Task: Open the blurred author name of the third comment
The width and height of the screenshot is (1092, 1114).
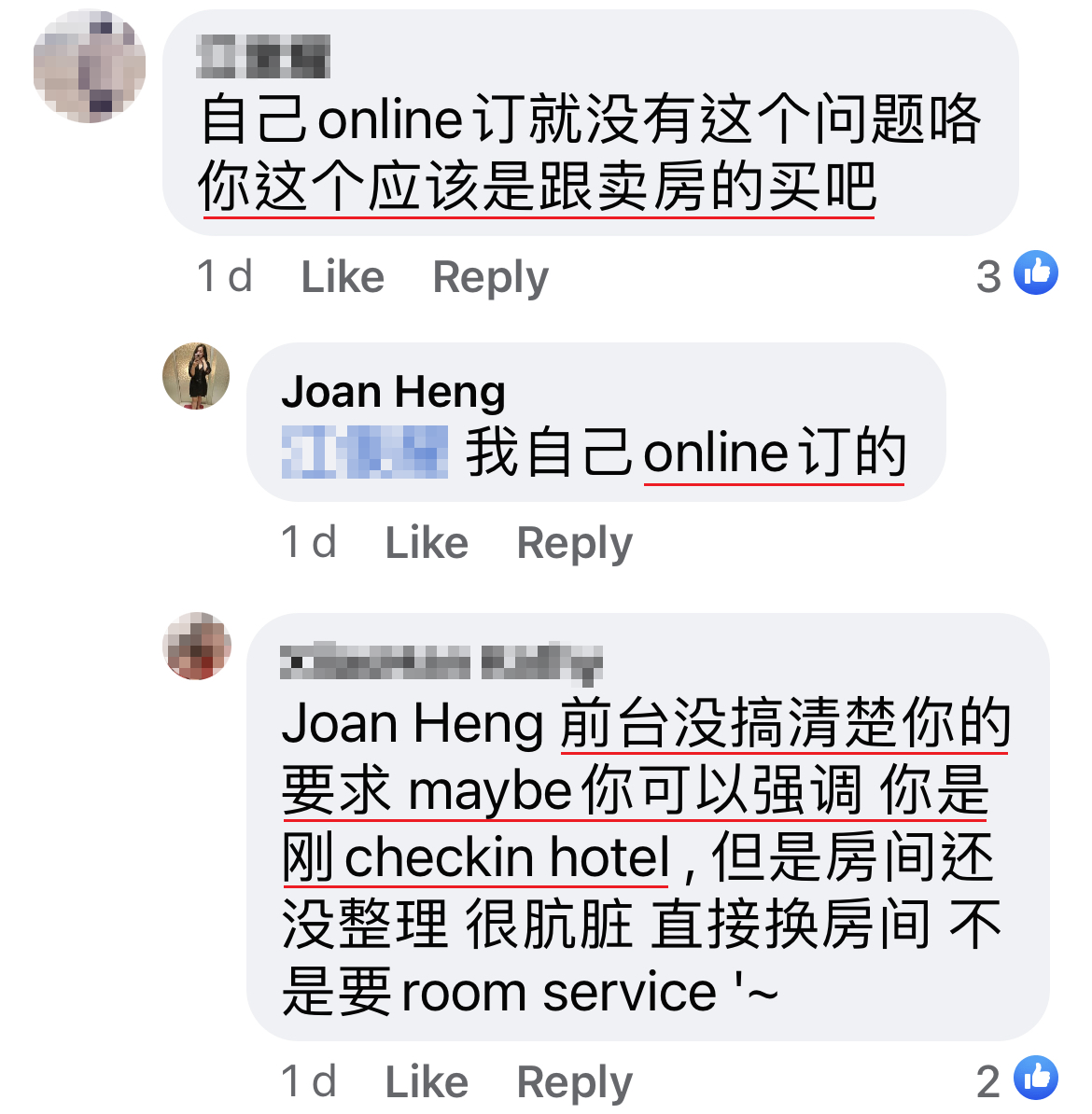Action: coord(441,662)
